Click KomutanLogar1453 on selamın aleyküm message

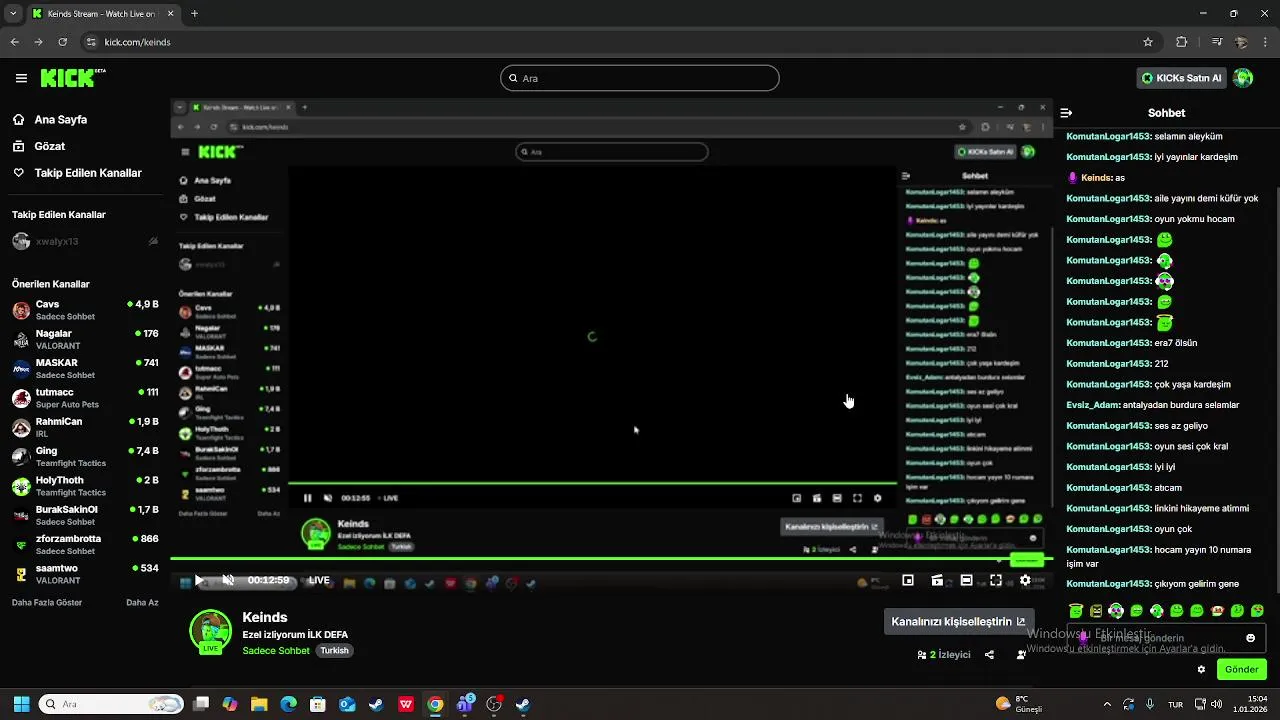pyautogui.click(x=1108, y=136)
